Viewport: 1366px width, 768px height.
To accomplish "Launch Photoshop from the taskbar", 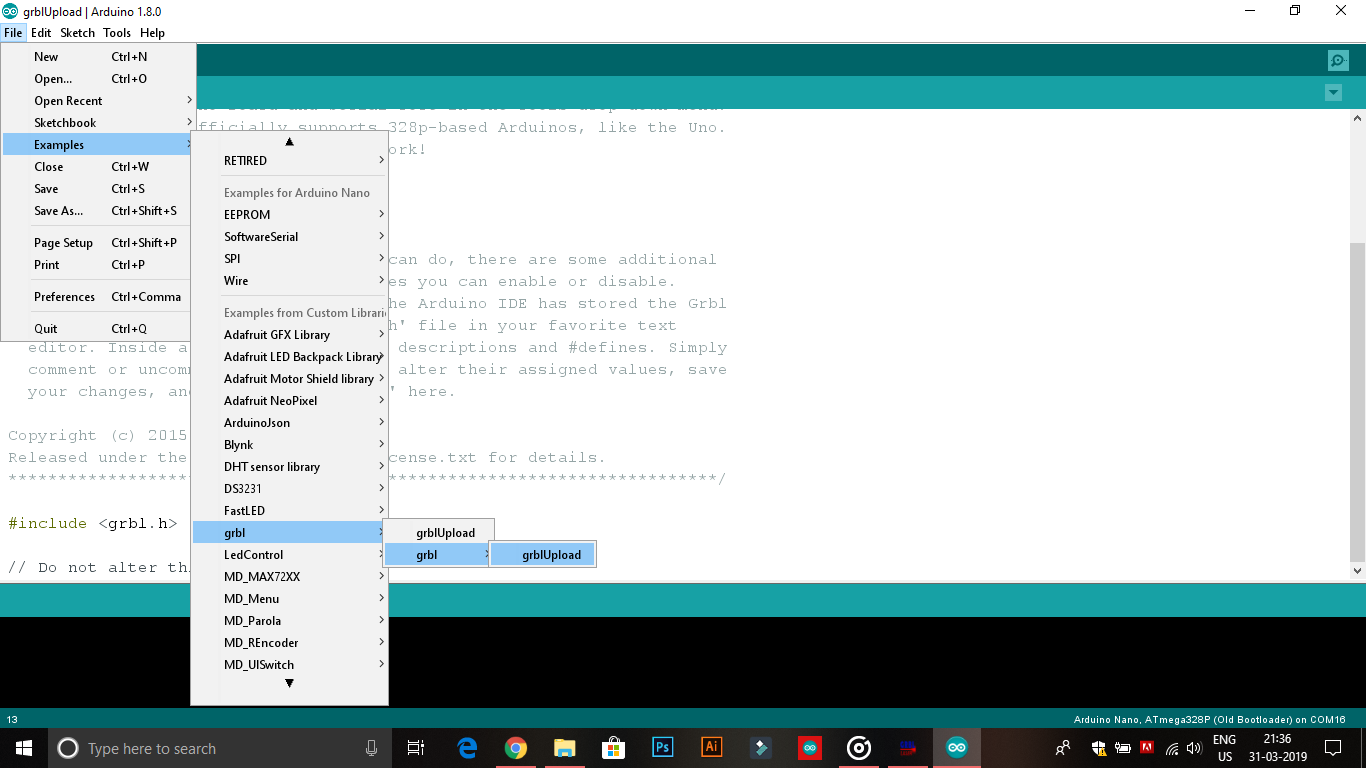I will (662, 747).
